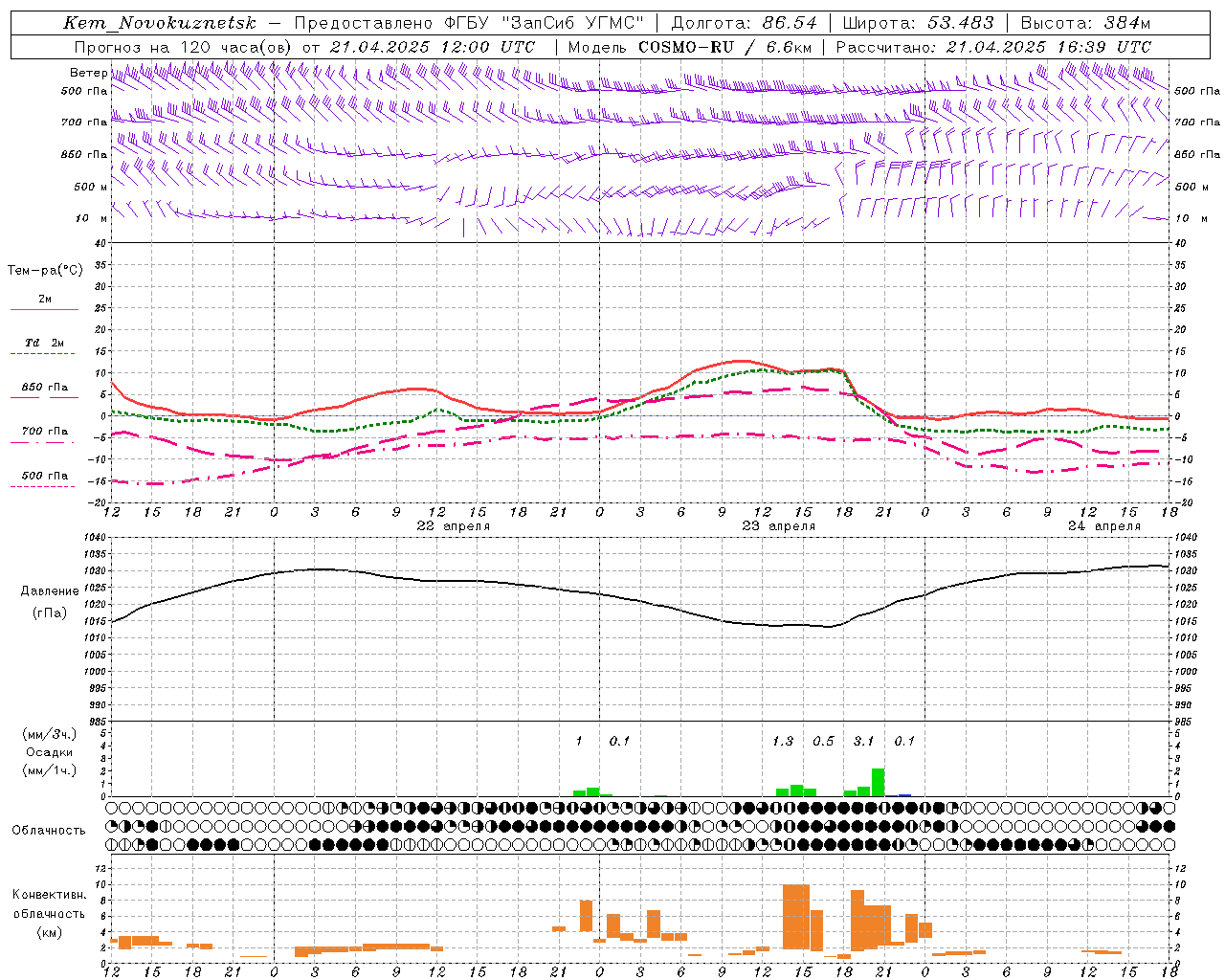1225x980 pixels.
Task: Select the date label 24 апреля
Action: tap(1104, 526)
